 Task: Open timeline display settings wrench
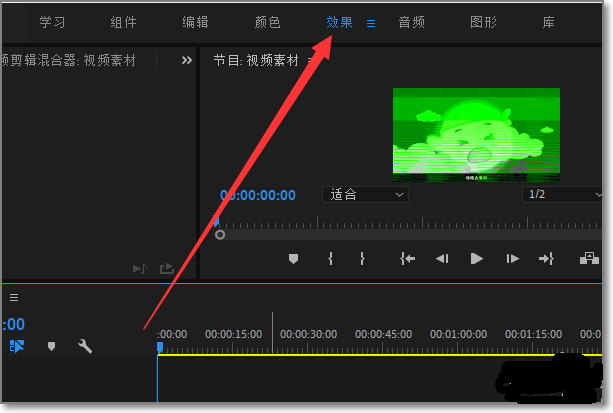(x=85, y=347)
